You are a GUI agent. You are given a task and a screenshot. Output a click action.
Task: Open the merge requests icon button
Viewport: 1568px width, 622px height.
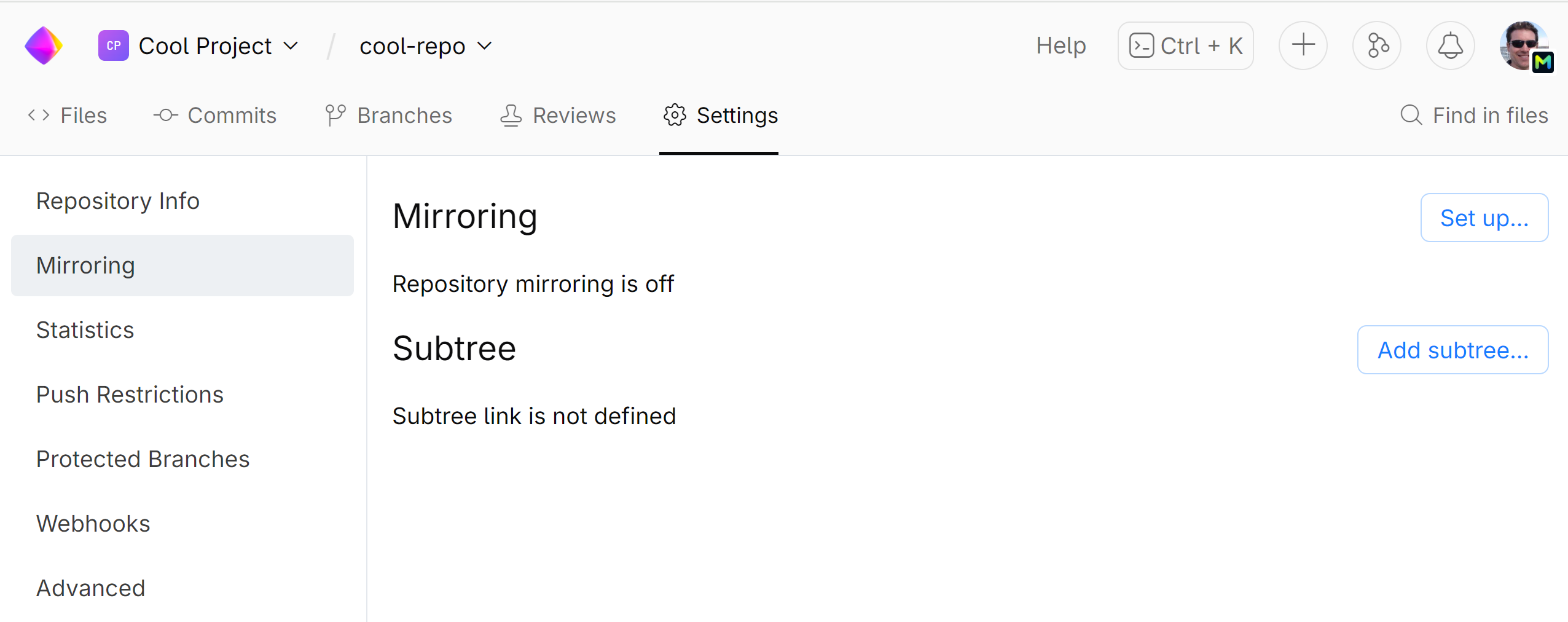1376,45
